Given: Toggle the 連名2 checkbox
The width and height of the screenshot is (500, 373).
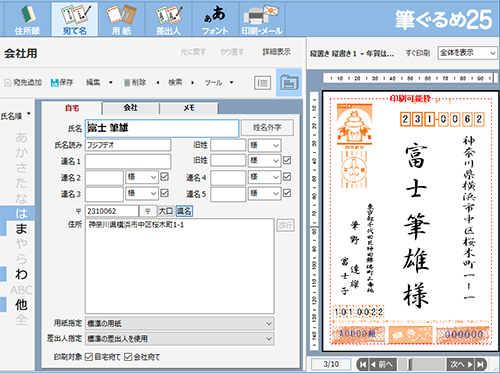Looking at the screenshot, I should [164, 177].
